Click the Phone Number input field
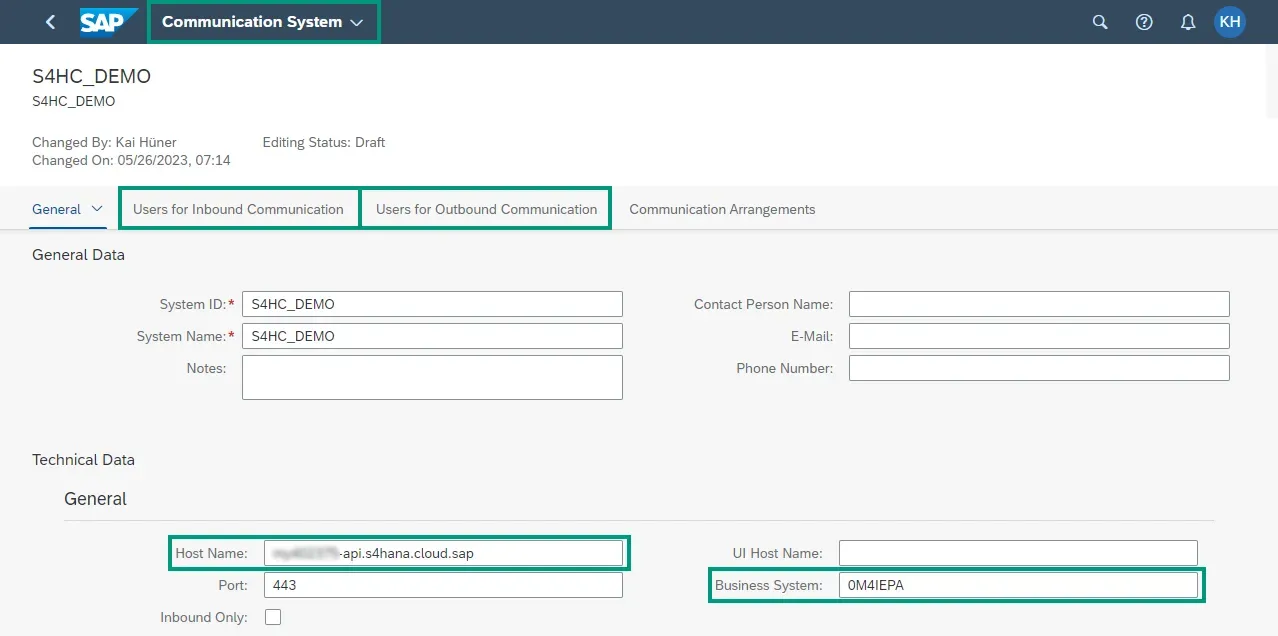Image resolution: width=1278 pixels, height=636 pixels. (1039, 368)
